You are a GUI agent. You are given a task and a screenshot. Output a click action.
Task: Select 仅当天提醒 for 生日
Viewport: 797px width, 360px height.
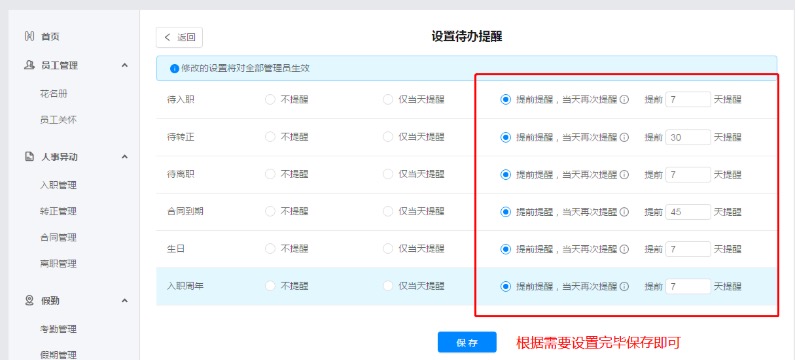tap(388, 249)
